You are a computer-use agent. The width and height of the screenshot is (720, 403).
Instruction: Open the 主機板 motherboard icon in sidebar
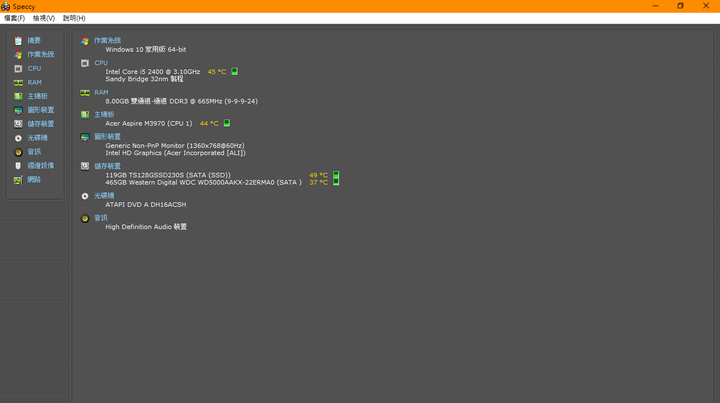click(x=18, y=96)
